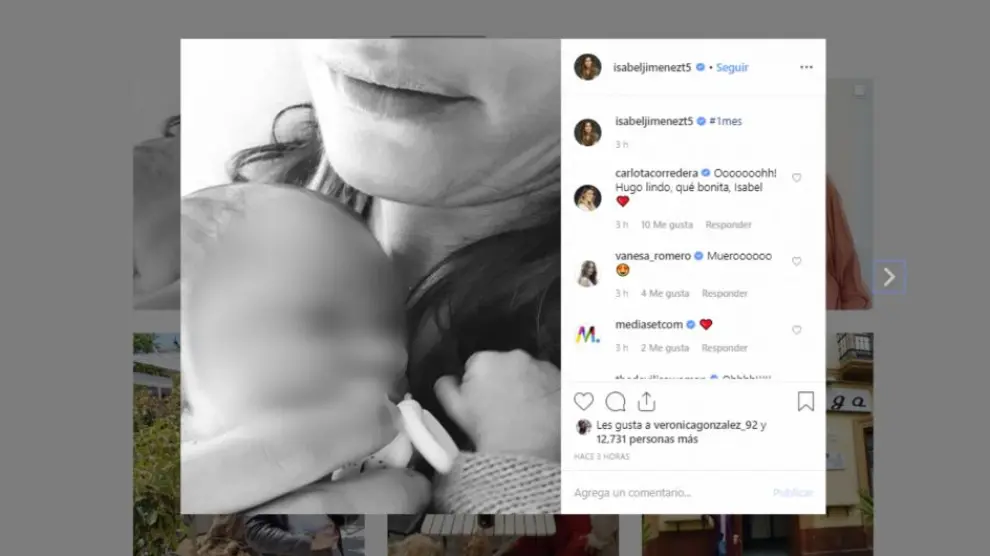Screen dimensions: 990x556
Task: Share the post via share icon
Action: pos(646,401)
